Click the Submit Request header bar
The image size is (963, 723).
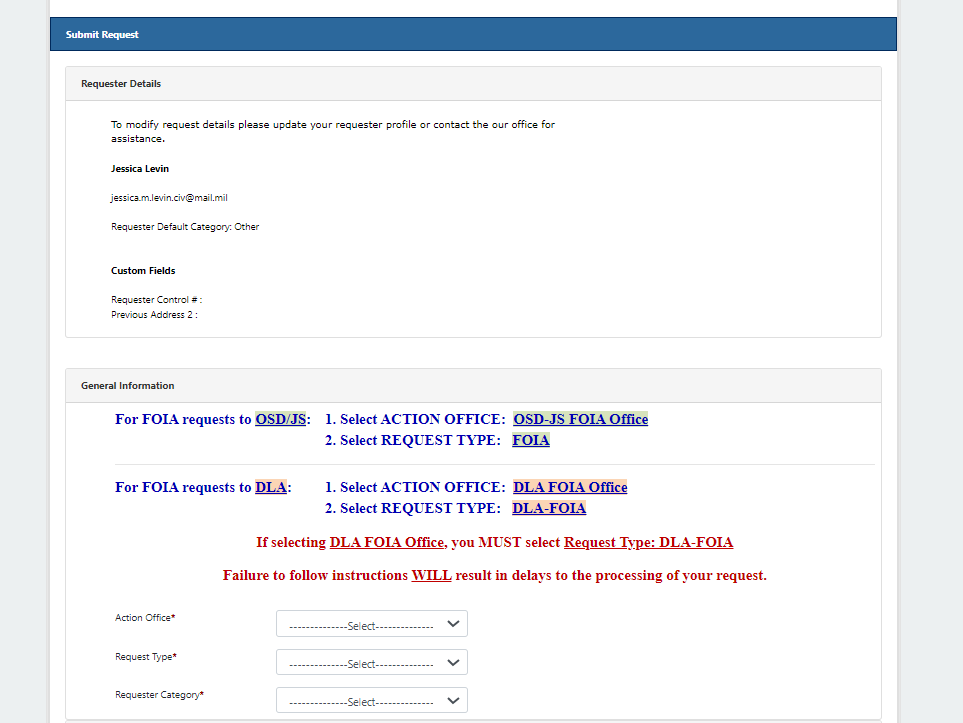point(473,34)
